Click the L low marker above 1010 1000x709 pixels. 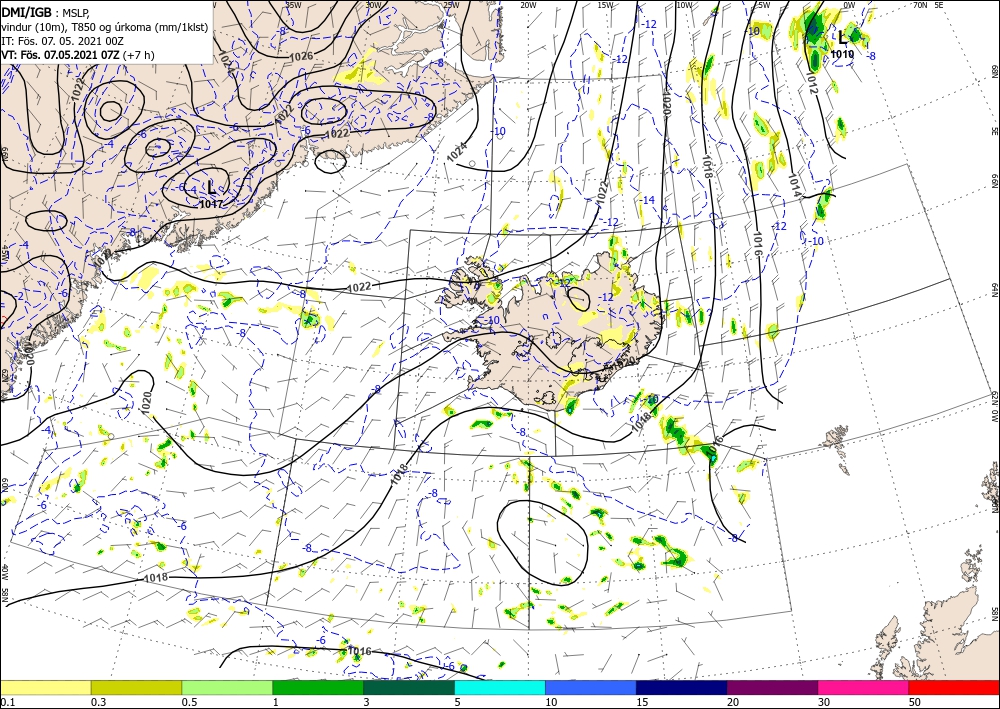pyautogui.click(x=842, y=38)
